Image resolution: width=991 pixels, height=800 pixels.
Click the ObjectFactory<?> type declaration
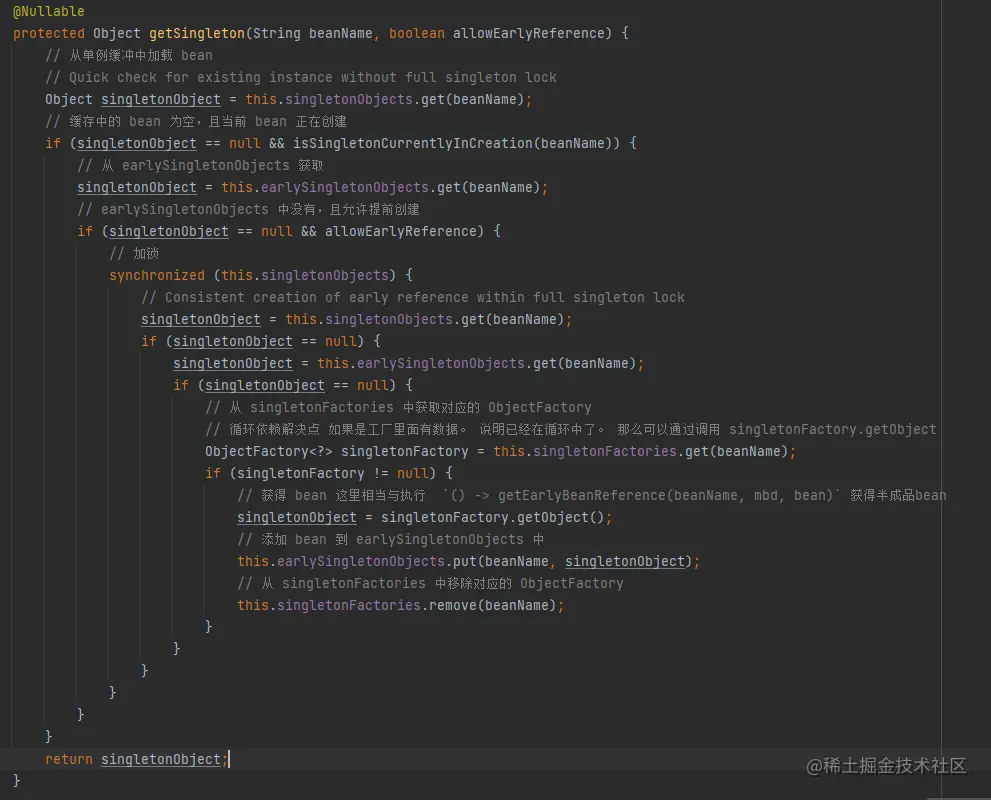[x=269, y=451]
